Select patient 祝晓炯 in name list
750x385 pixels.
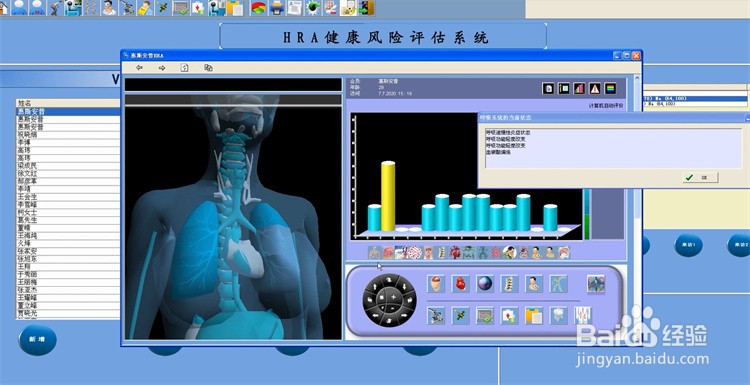click(x=67, y=135)
